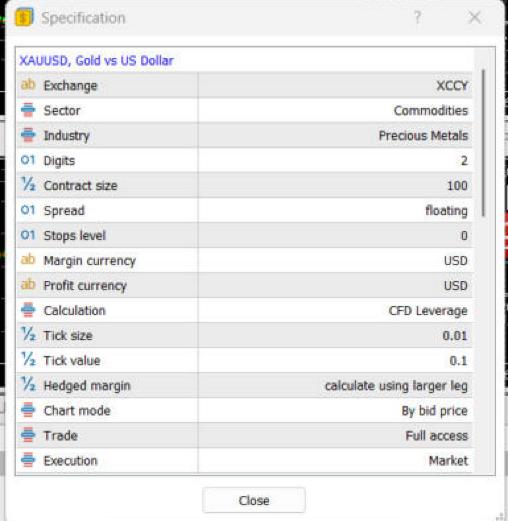Click the CFD Leverage value
This screenshot has width=508, height=521.
tap(428, 311)
